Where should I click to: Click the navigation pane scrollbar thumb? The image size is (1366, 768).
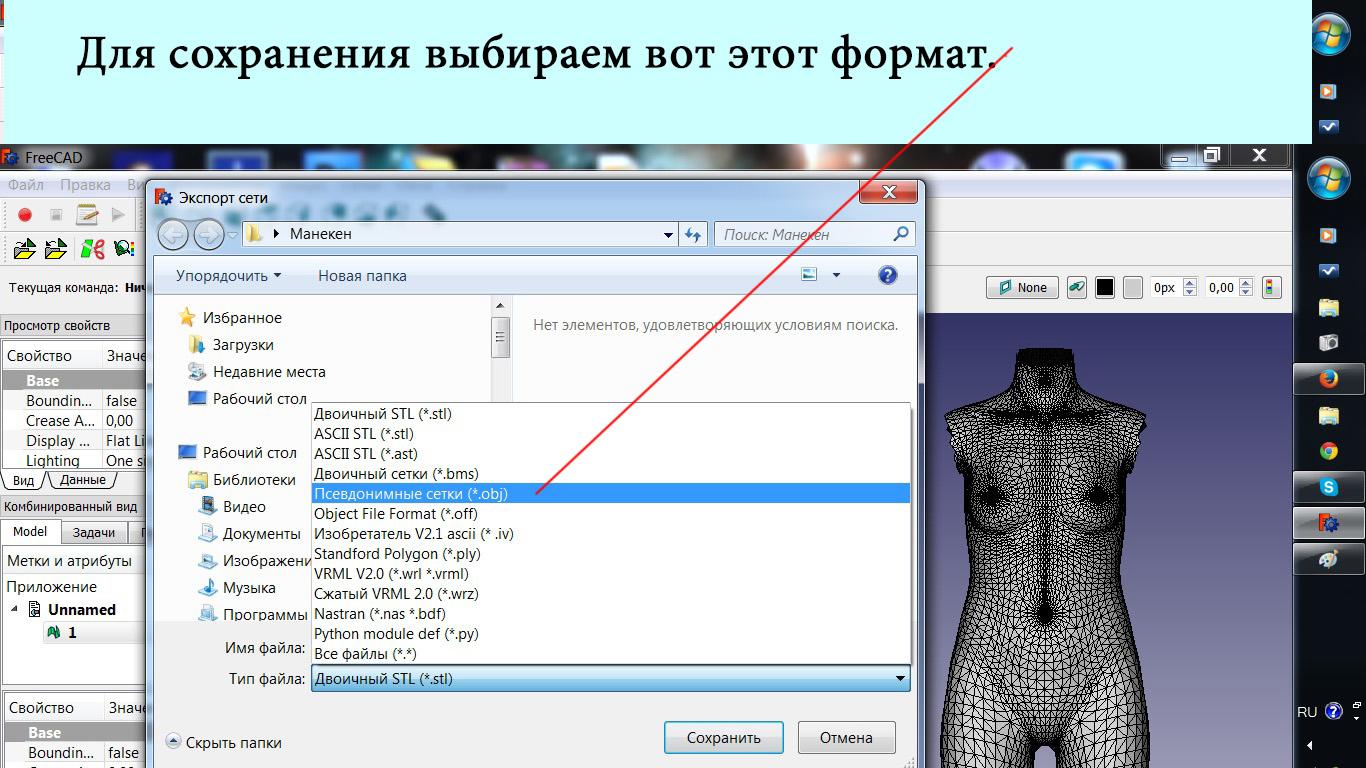point(501,338)
